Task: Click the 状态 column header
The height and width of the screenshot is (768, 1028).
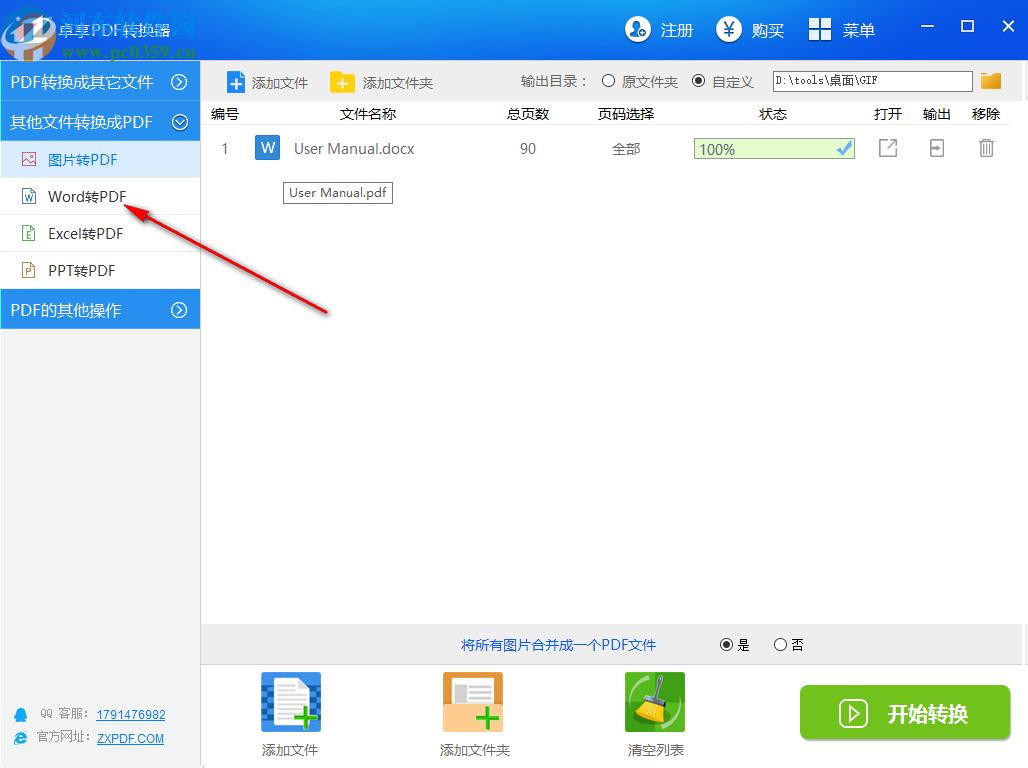Action: 773,114
